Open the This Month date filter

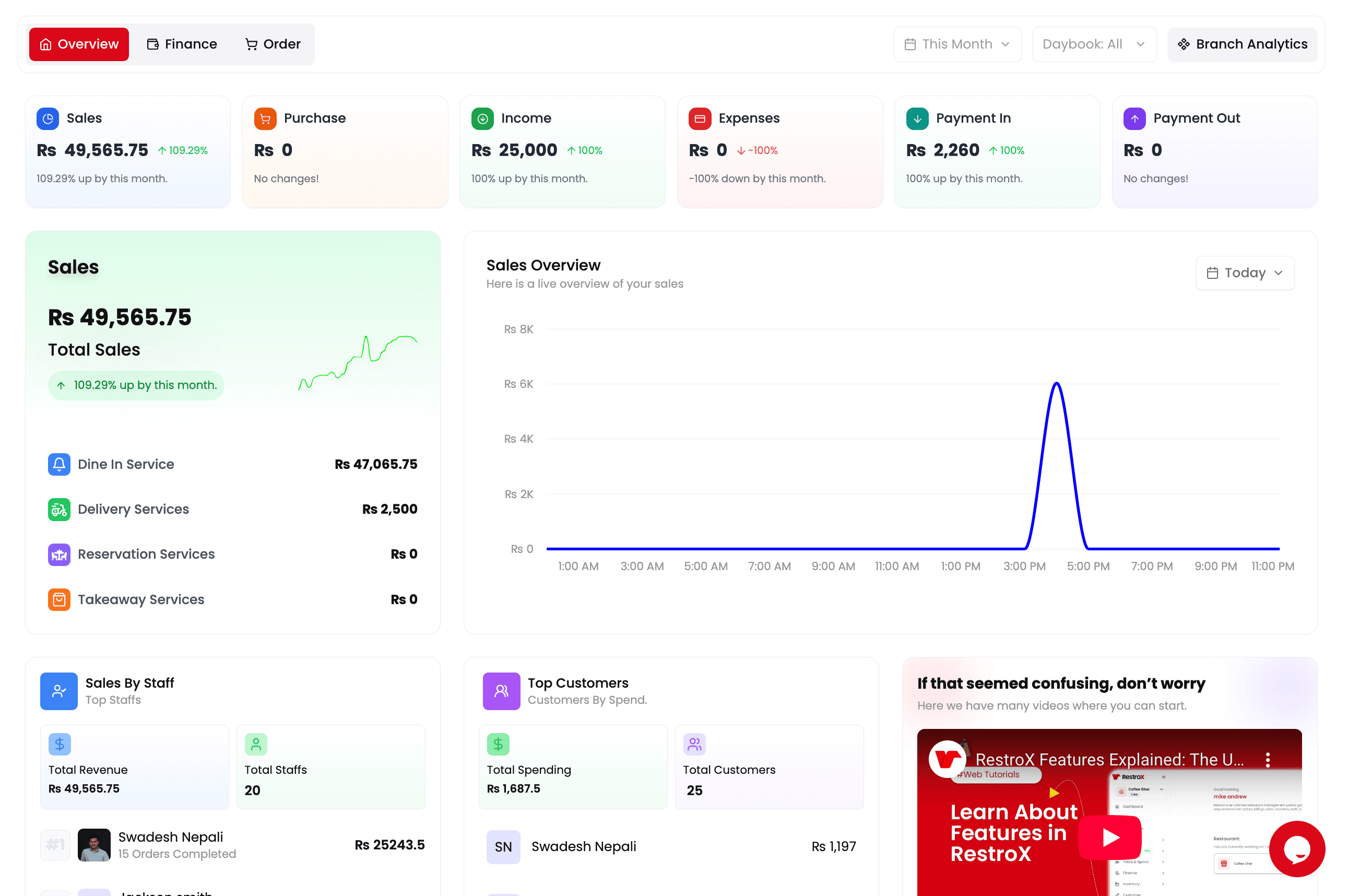click(957, 44)
